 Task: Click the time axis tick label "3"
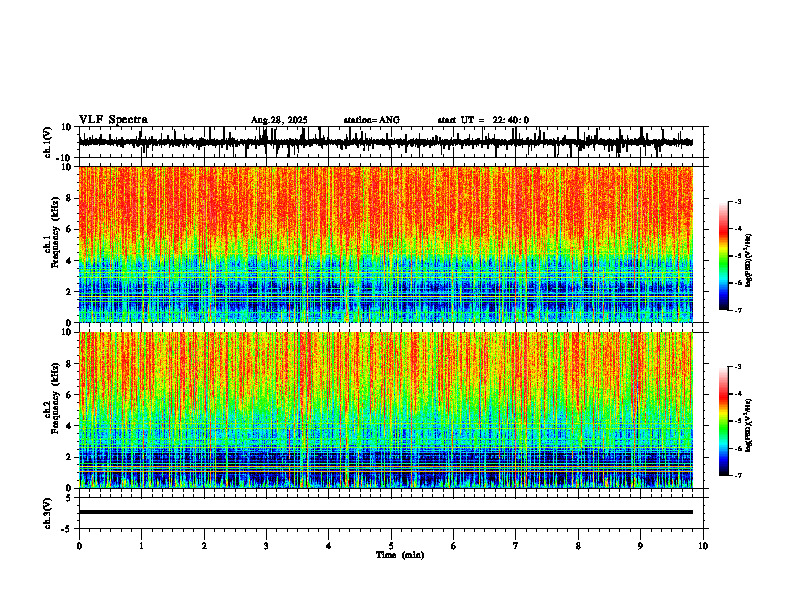pyautogui.click(x=266, y=546)
